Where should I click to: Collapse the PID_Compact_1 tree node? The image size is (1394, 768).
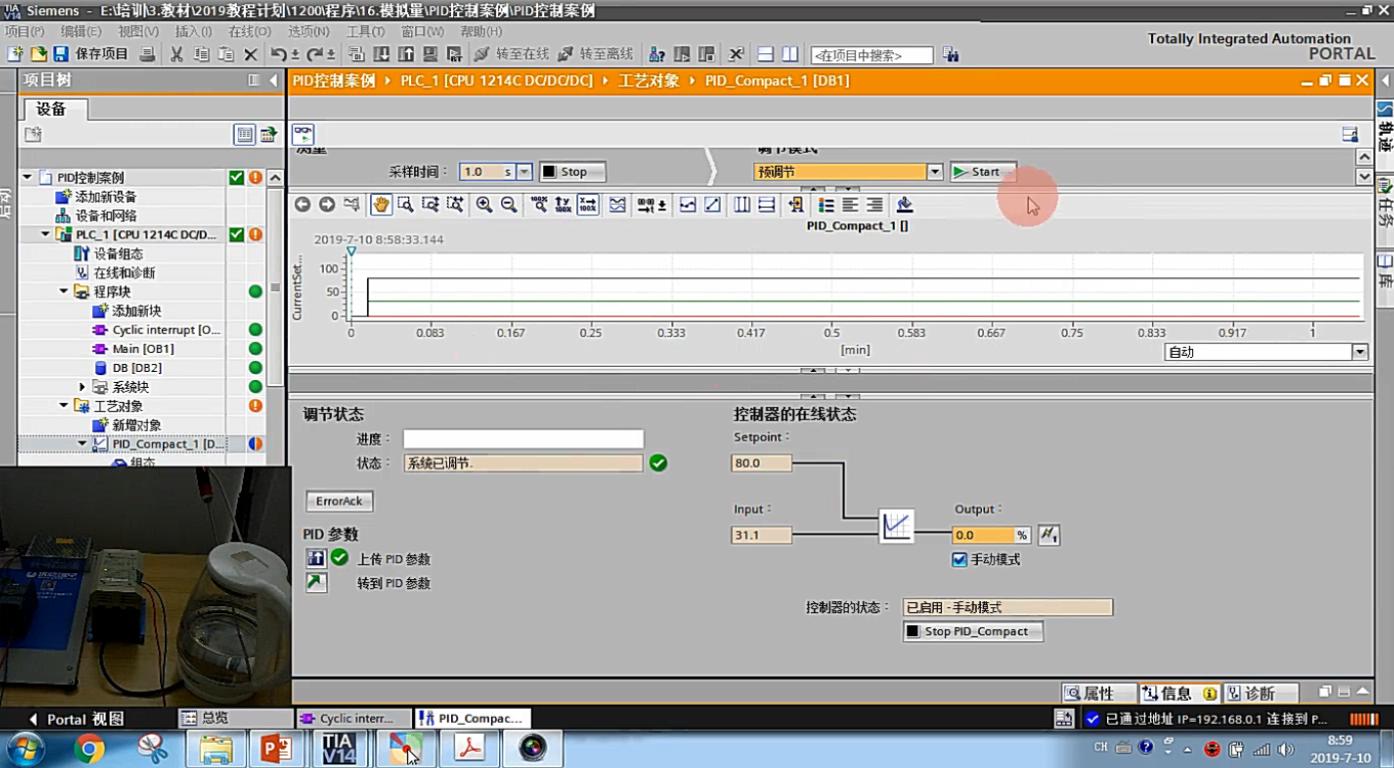coord(82,443)
